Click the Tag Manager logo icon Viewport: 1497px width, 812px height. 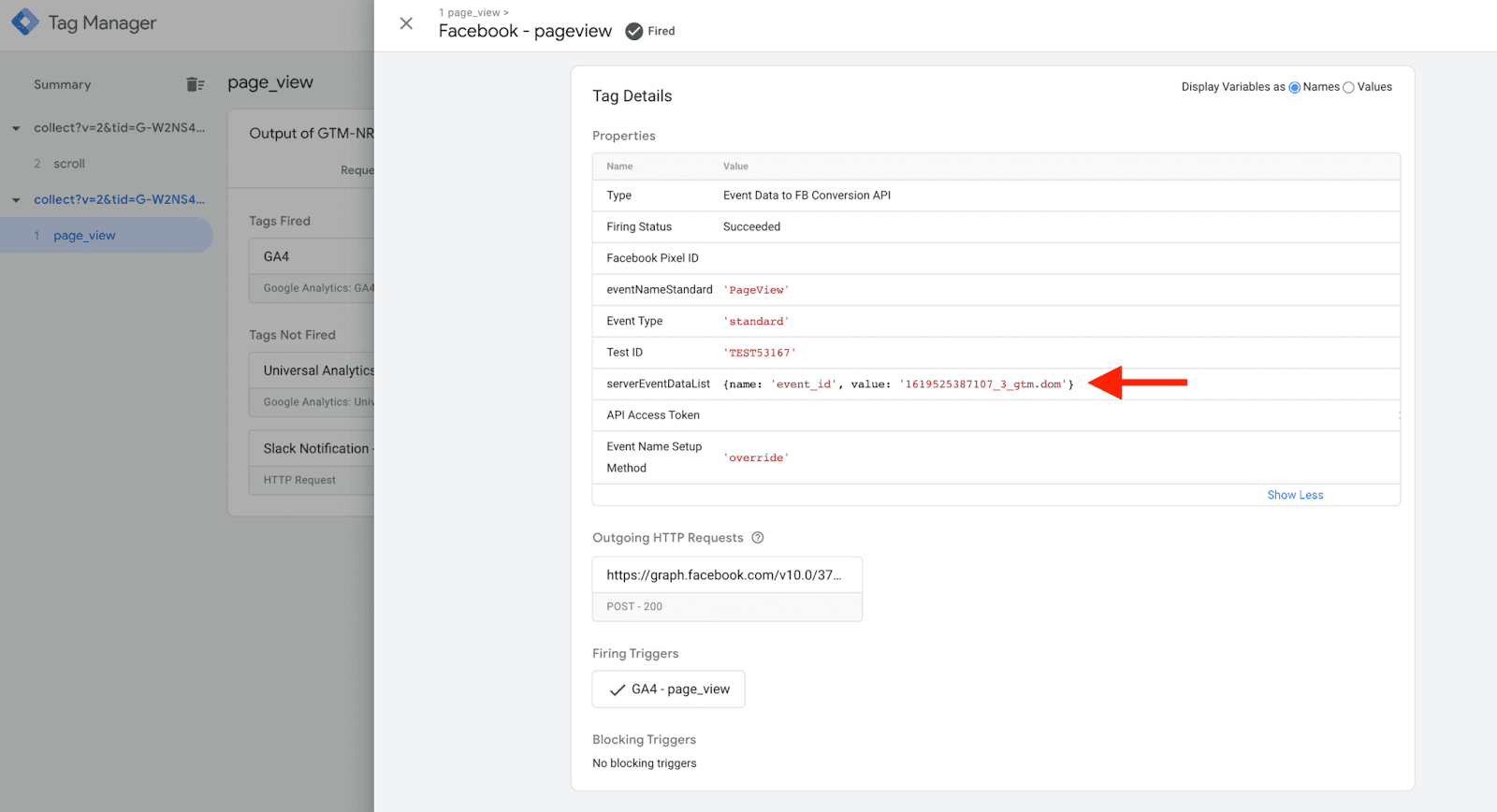(x=25, y=22)
